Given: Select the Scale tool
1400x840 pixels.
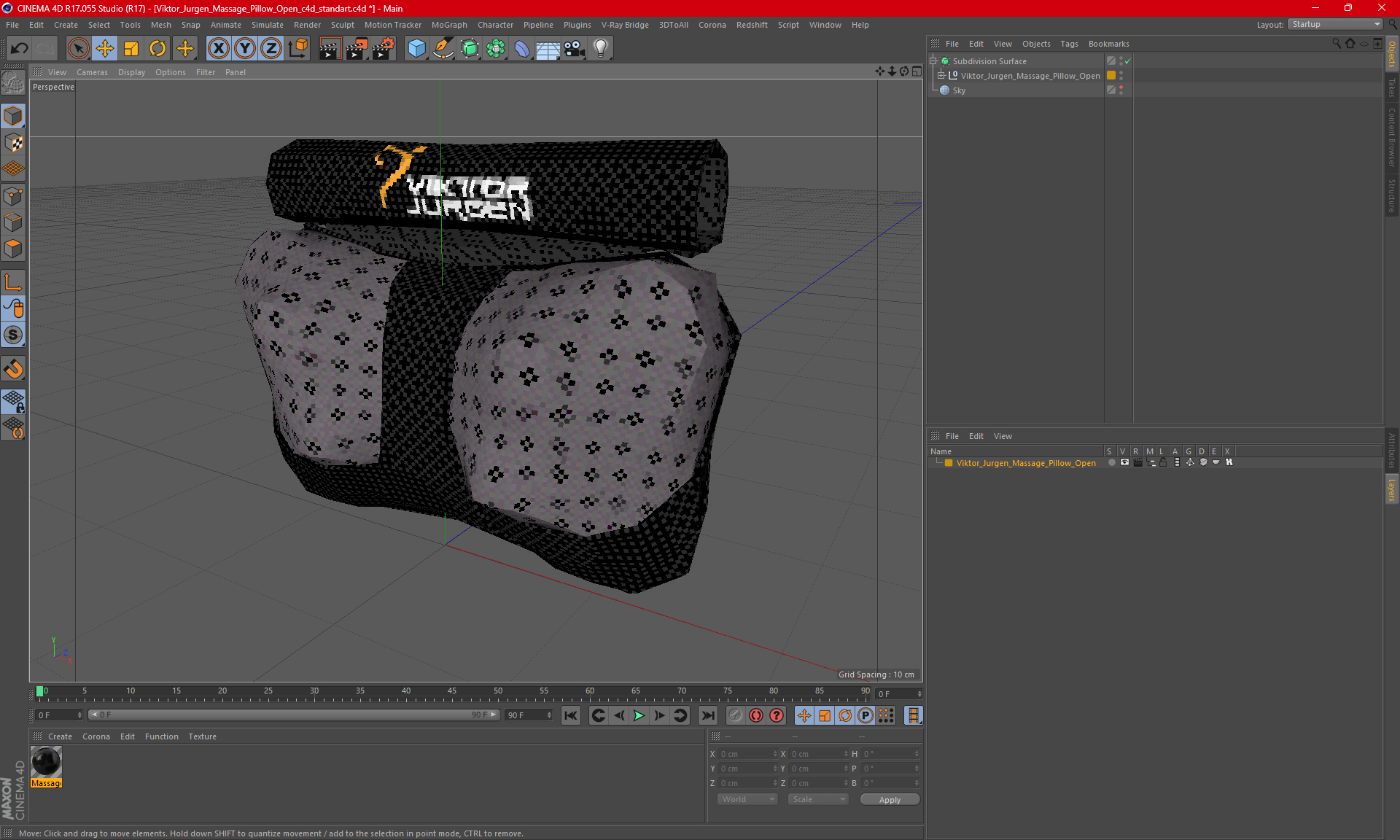Looking at the screenshot, I should 131,49.
